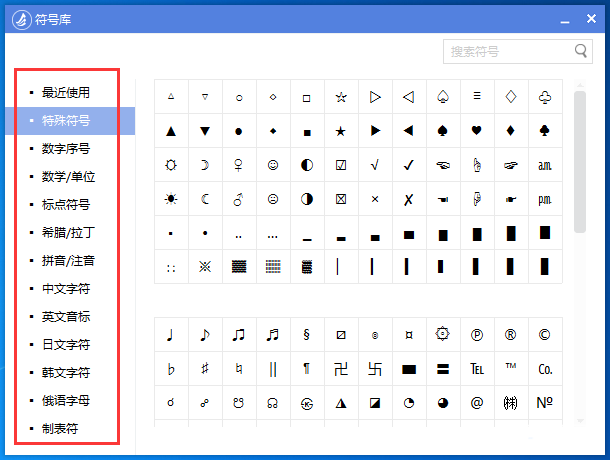Pick the copyright © symbol
The image size is (610, 460).
pyautogui.click(x=545, y=335)
